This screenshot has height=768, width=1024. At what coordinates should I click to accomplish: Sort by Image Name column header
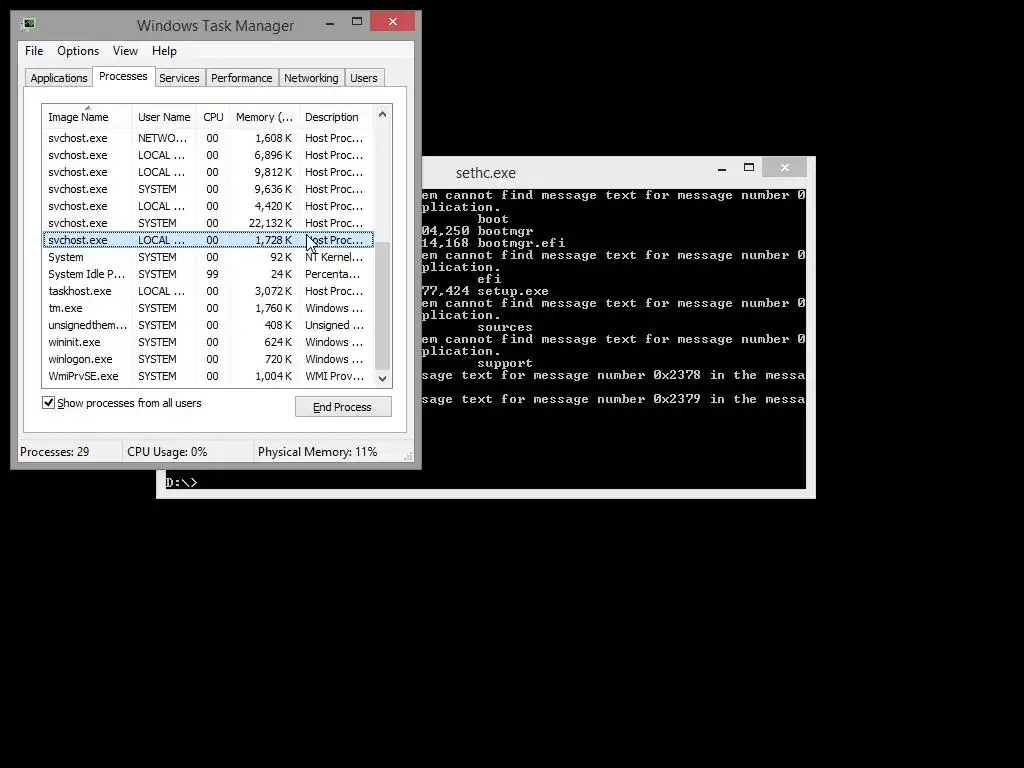(87, 117)
